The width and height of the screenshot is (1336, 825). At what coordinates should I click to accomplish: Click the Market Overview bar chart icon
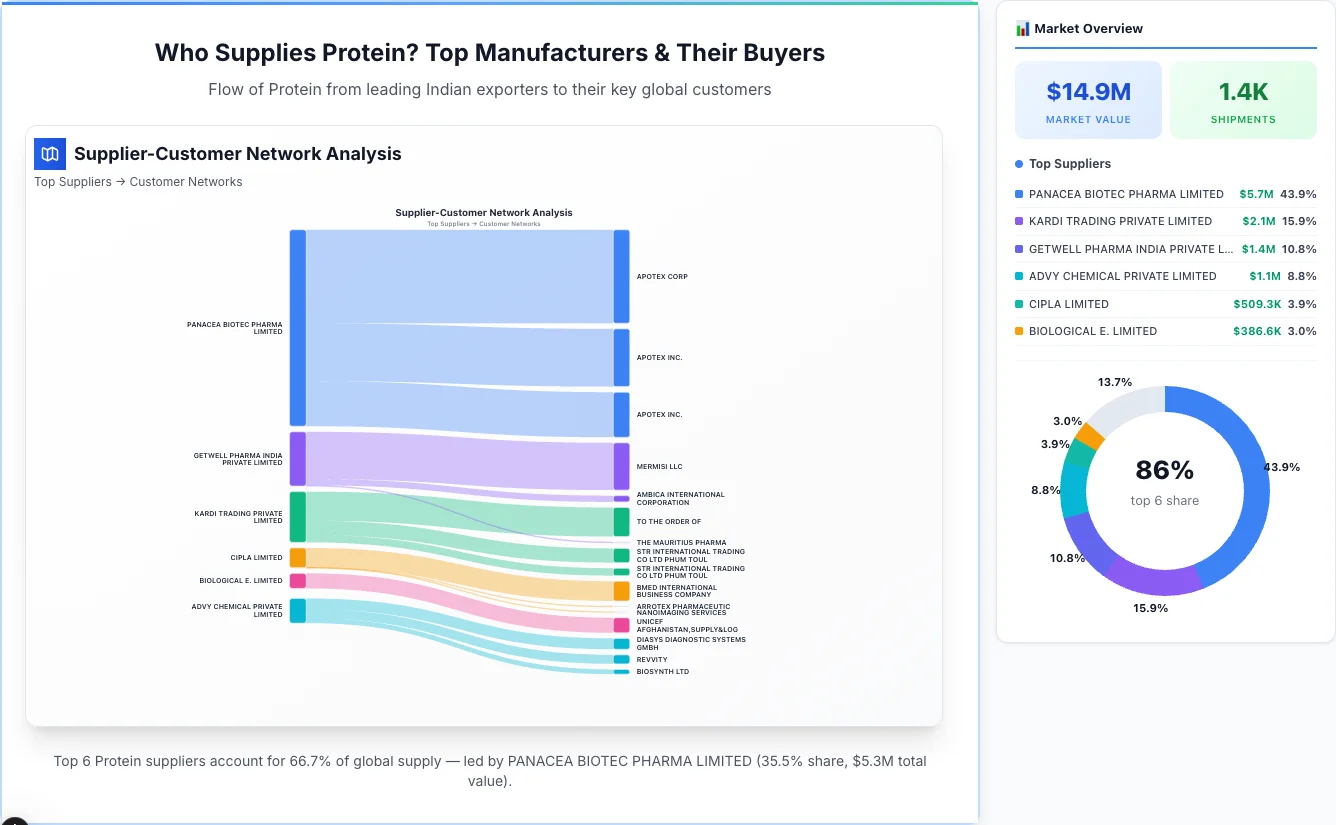pyautogui.click(x=1022, y=28)
